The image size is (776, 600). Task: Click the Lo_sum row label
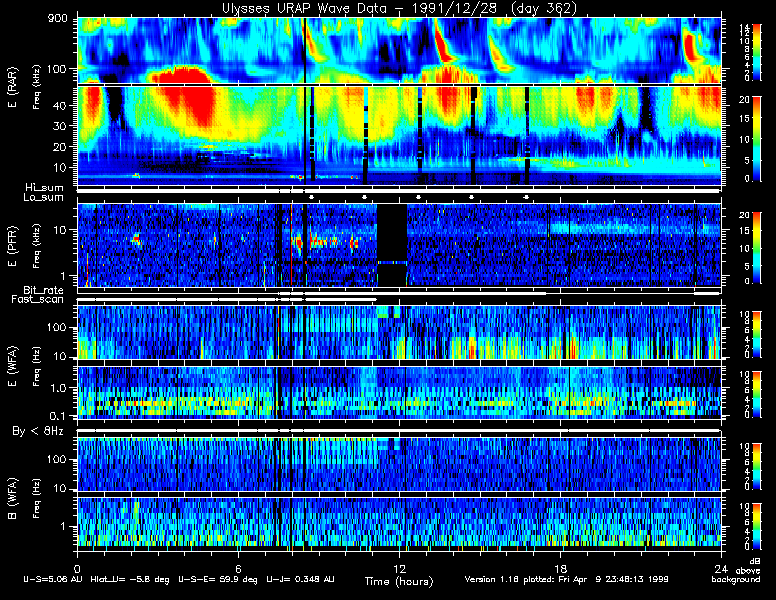43,198
